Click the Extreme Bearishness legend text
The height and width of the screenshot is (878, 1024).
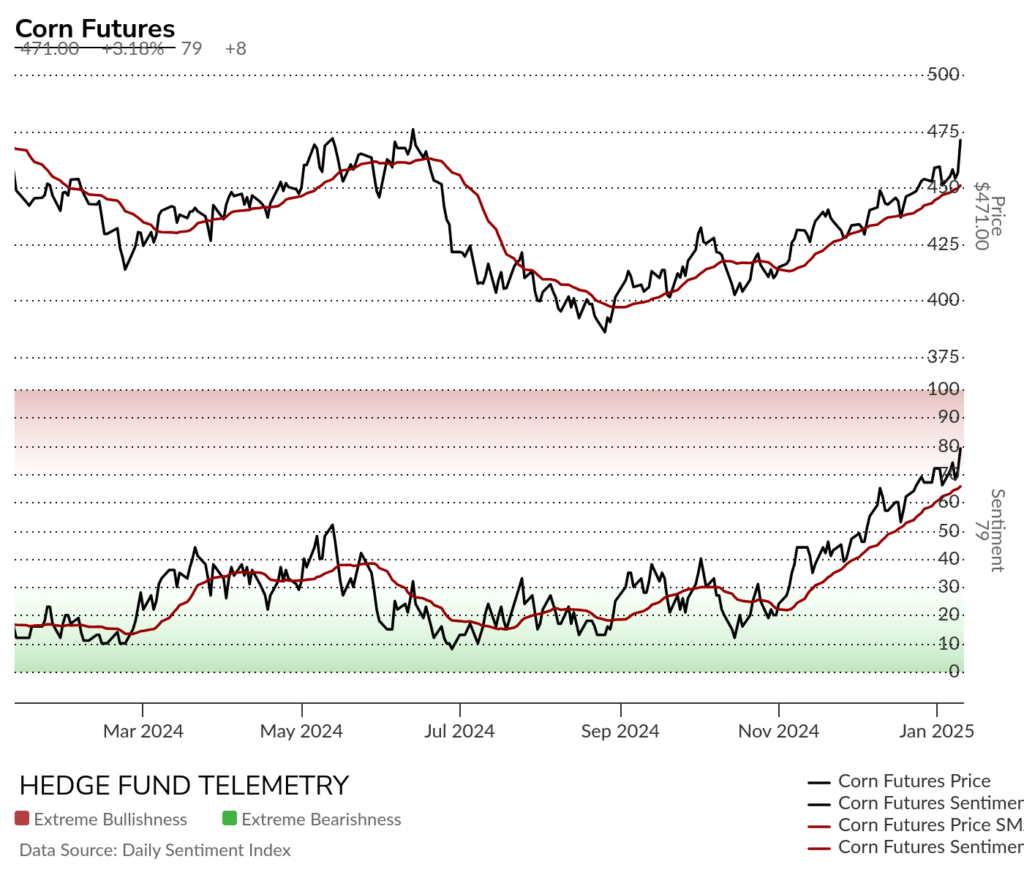tap(321, 819)
